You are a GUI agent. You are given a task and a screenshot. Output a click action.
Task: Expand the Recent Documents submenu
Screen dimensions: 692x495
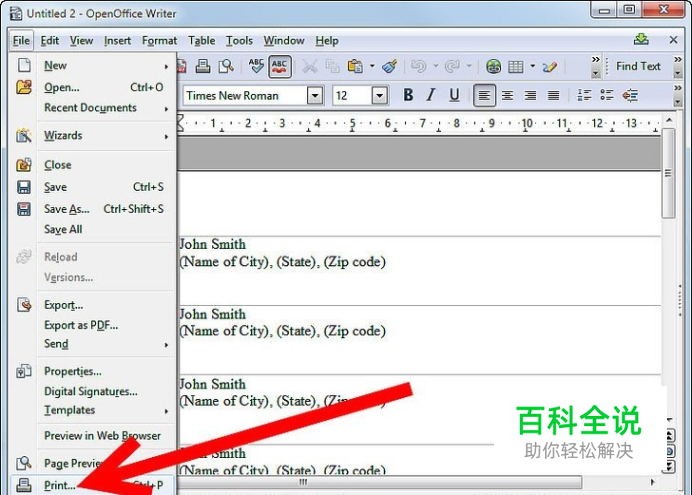coord(93,108)
